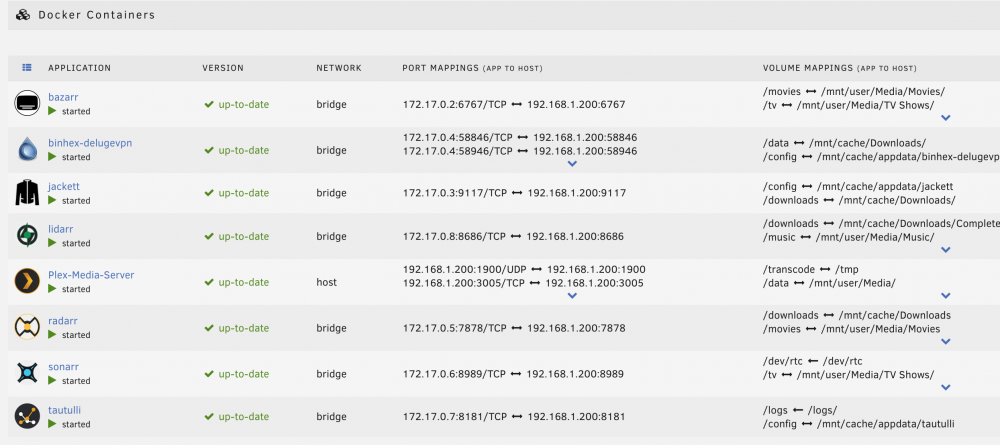Click the VERSION column header
Viewport: 1000px width, 445px height.
223,68
